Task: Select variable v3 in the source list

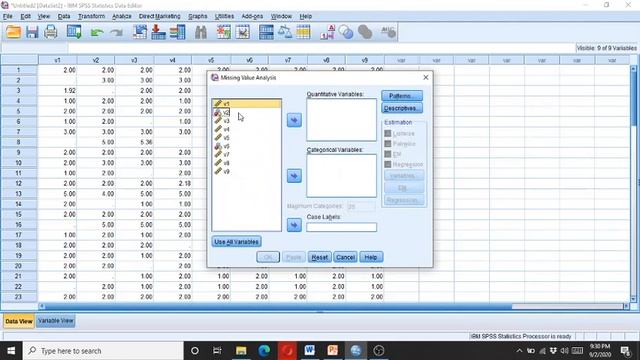Action: tap(247, 121)
